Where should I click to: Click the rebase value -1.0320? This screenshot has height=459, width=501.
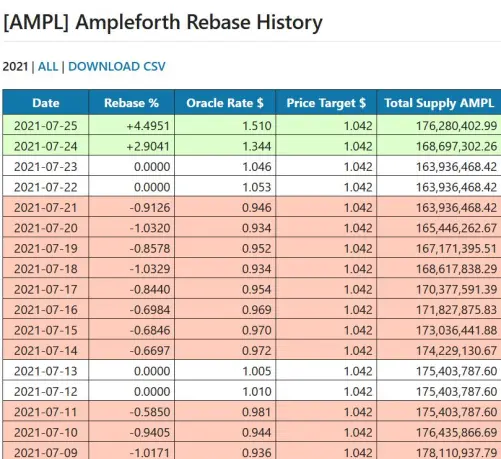[150, 228]
